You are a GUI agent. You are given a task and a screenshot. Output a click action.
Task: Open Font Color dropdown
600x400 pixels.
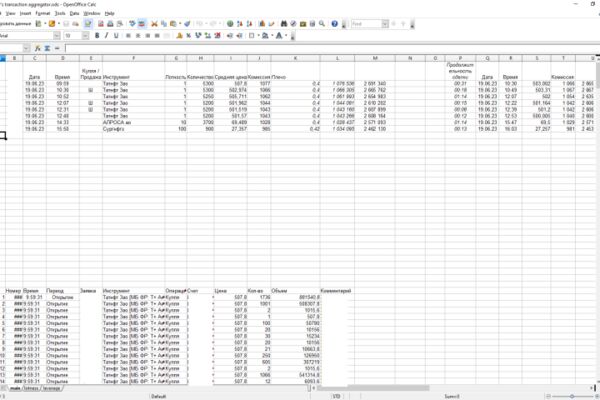click(286, 36)
